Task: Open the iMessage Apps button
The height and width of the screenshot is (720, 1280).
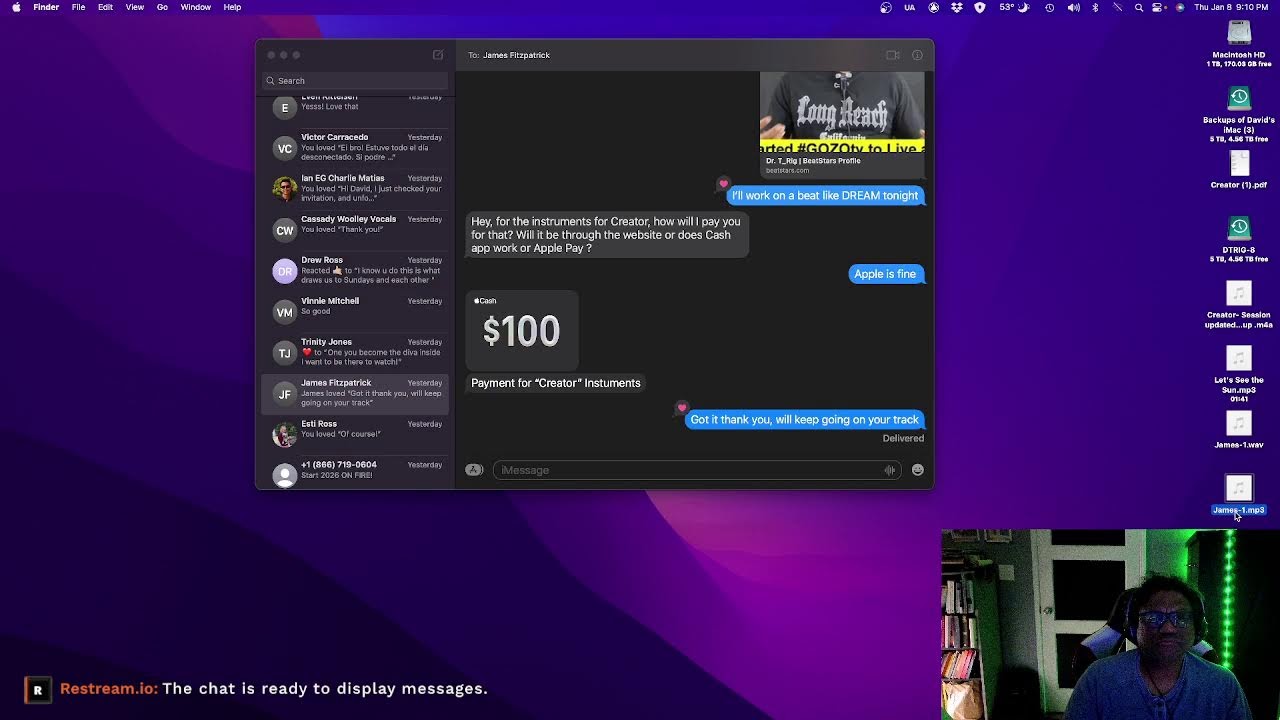Action: (474, 470)
